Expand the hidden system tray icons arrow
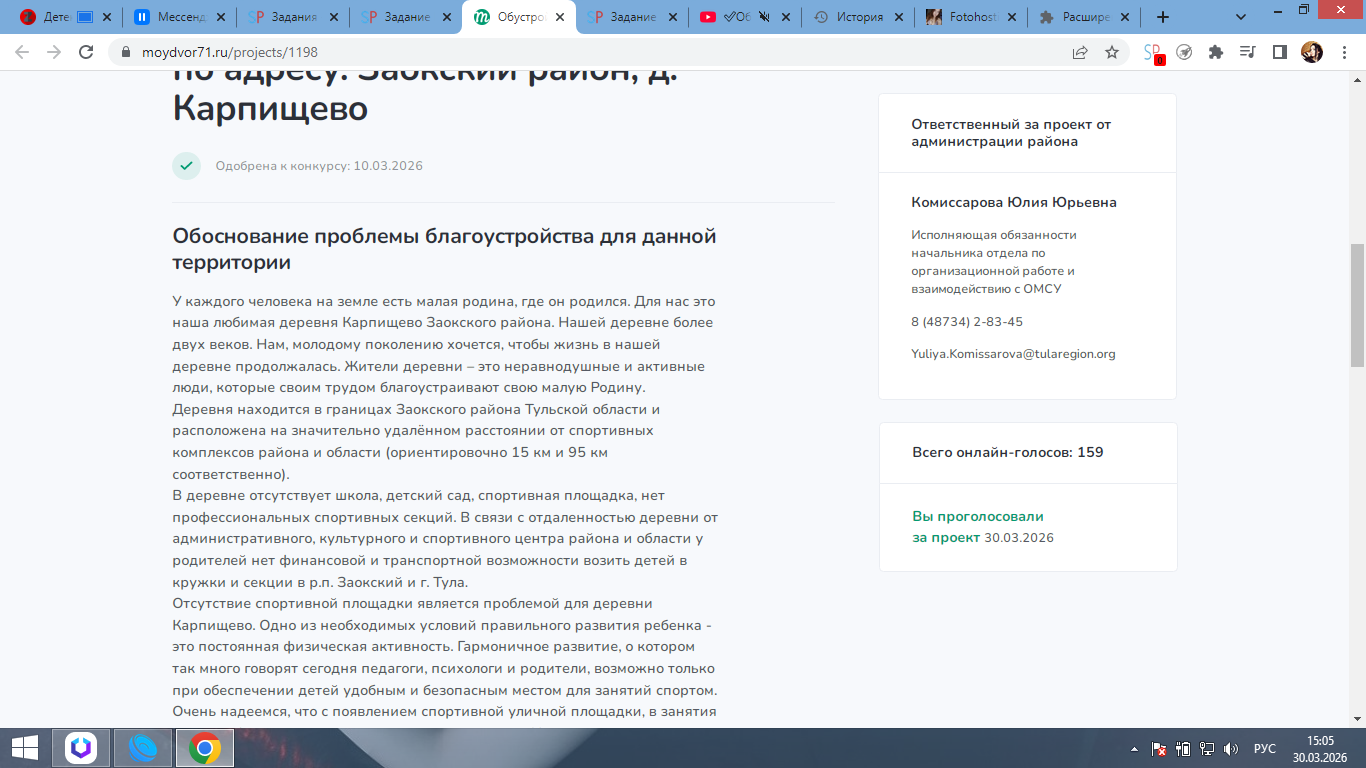The height and width of the screenshot is (768, 1366). (x=1134, y=748)
